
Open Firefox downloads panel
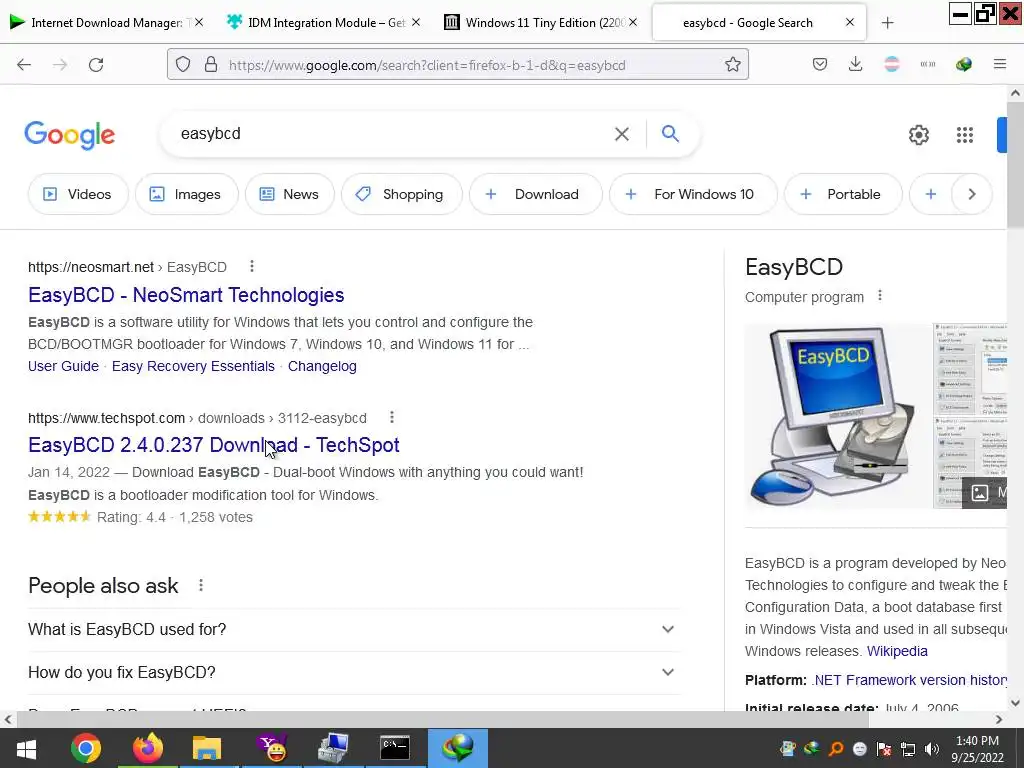coord(856,64)
